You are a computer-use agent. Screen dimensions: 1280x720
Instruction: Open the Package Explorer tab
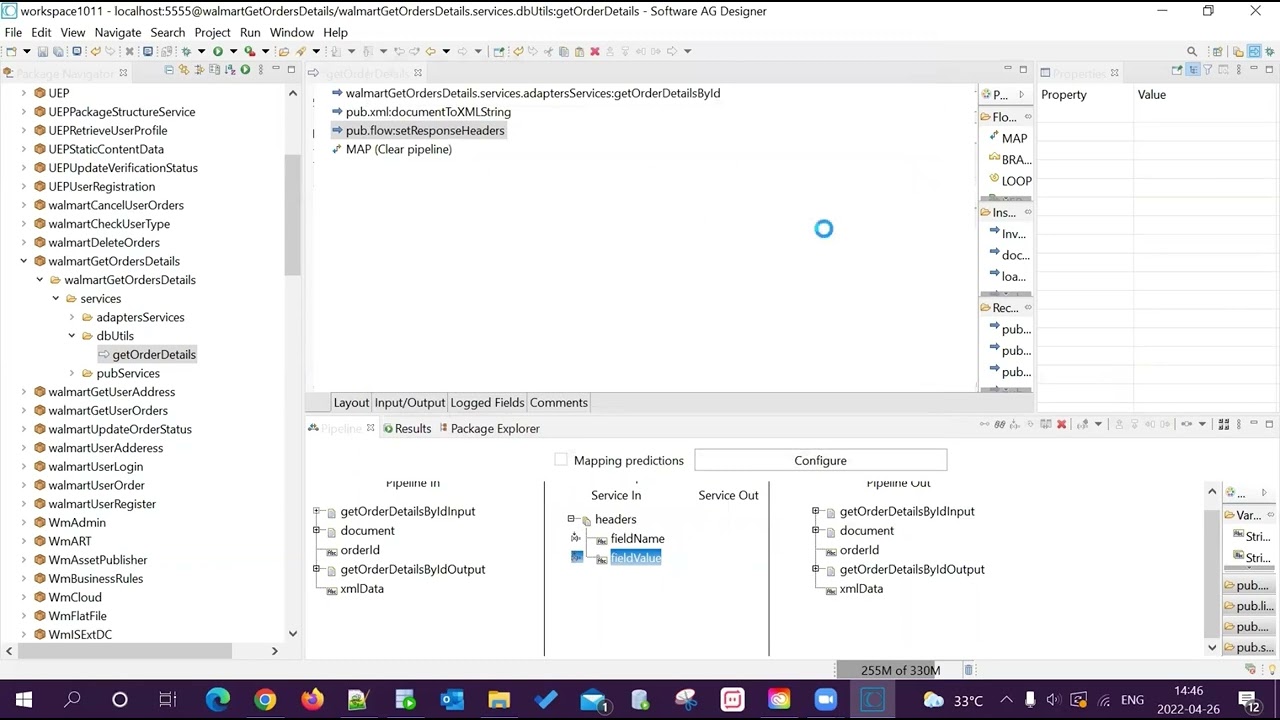coord(489,428)
